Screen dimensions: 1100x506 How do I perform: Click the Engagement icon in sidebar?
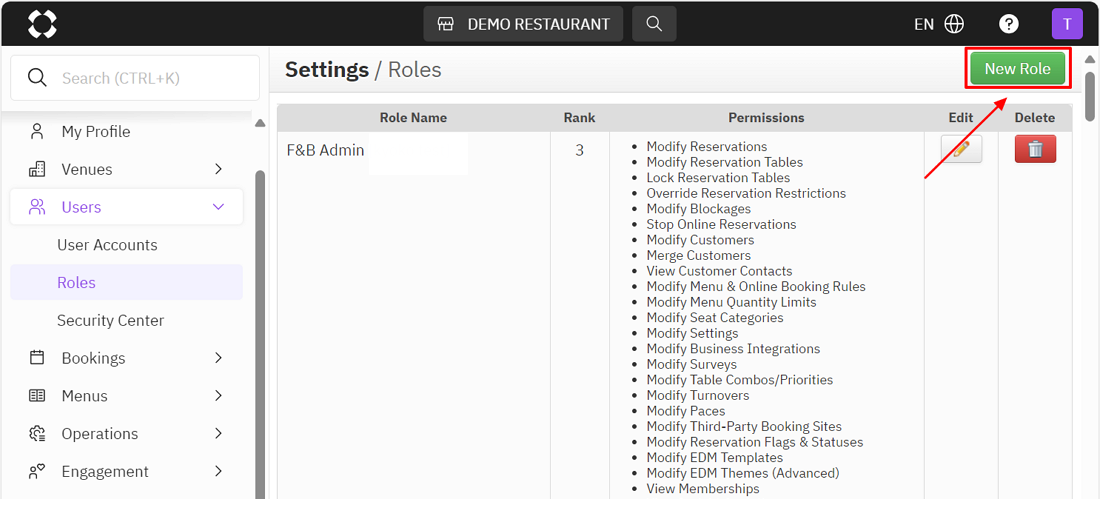37,472
